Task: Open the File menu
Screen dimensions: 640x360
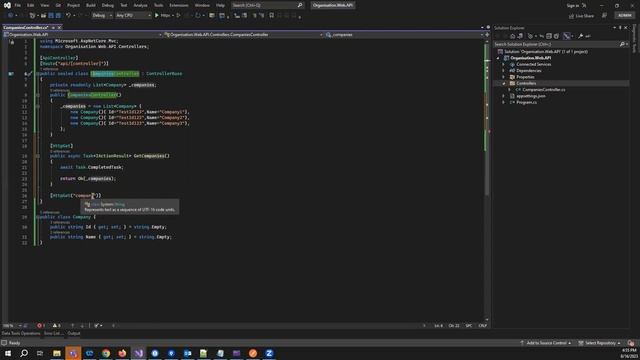Action: tap(18, 5)
